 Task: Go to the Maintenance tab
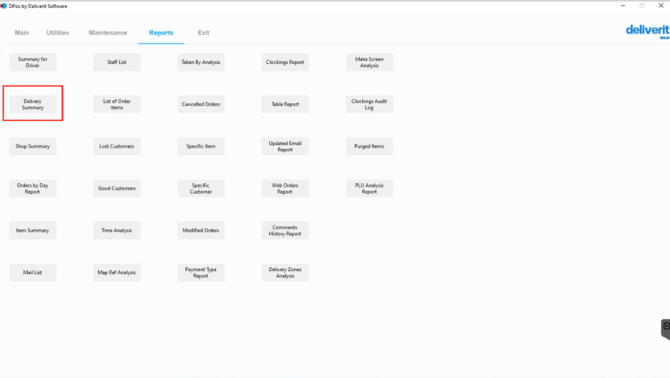pyautogui.click(x=108, y=32)
